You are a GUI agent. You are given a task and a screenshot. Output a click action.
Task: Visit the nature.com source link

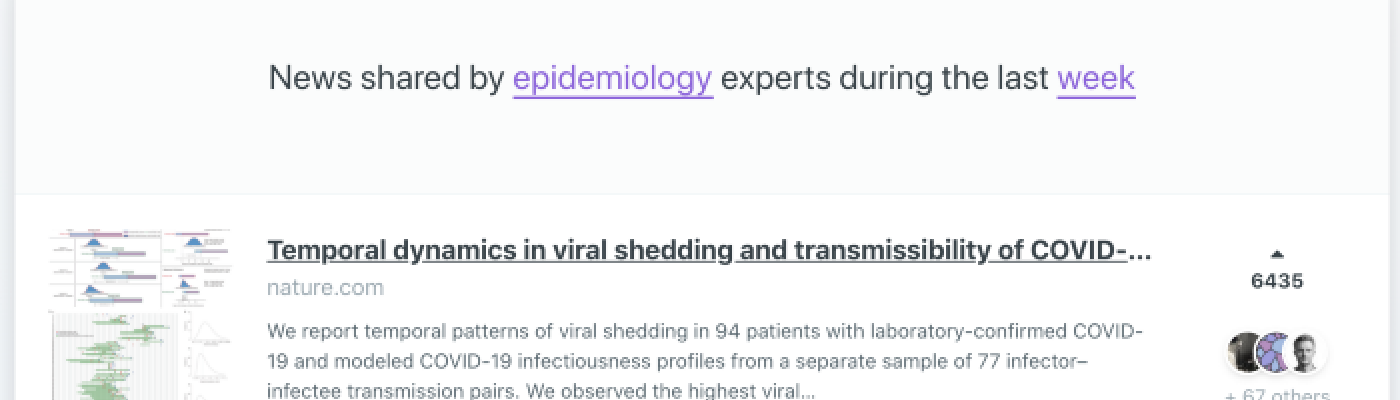point(325,288)
